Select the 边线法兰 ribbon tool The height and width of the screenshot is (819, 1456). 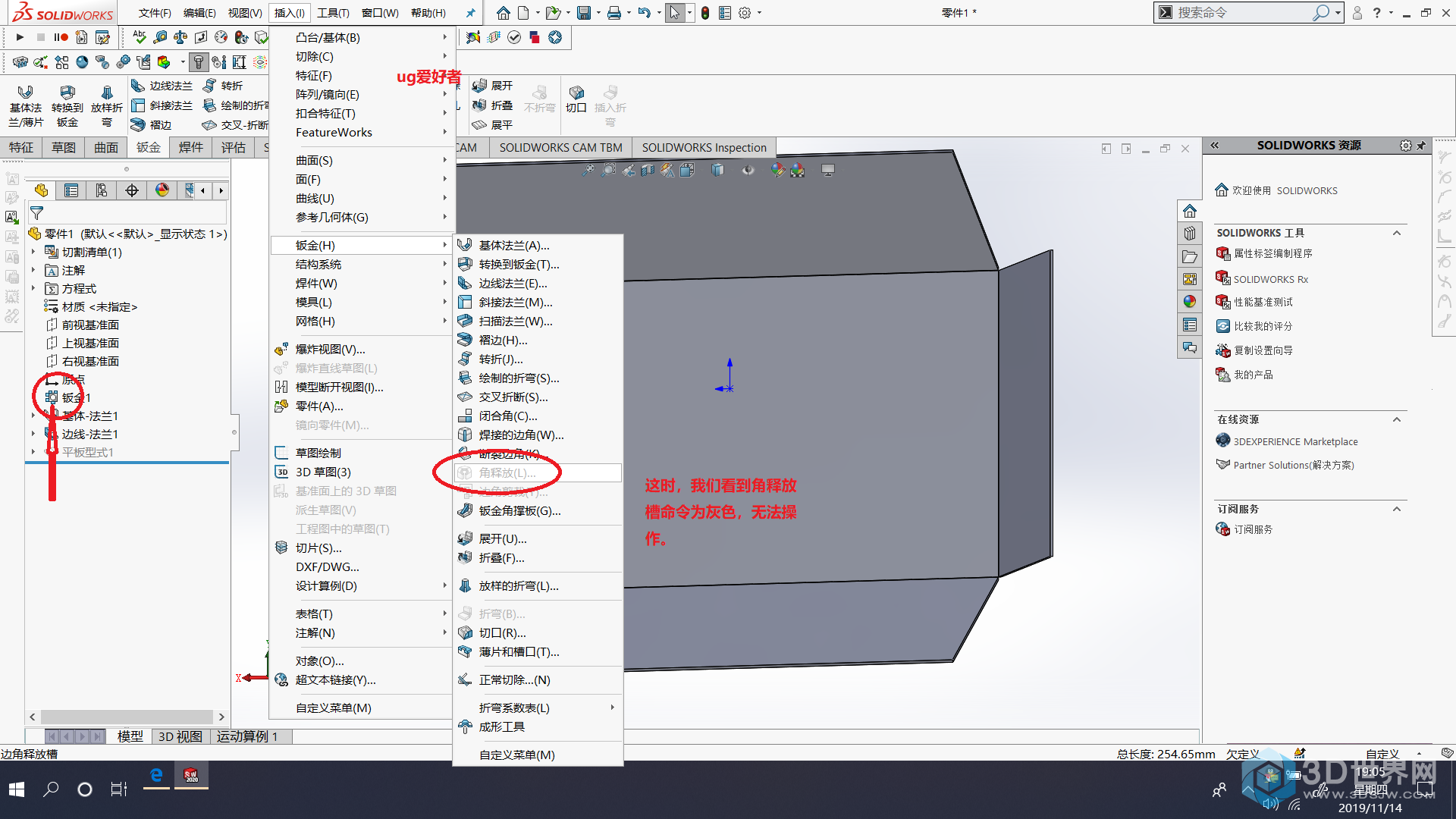(162, 86)
